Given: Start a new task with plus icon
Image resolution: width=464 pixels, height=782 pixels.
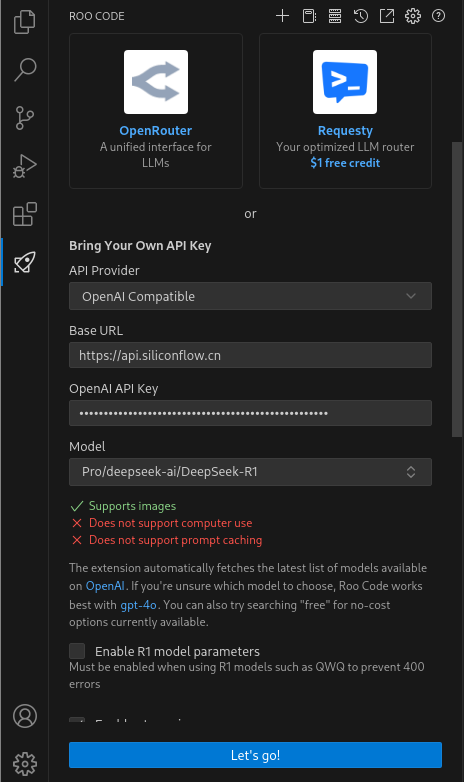Looking at the screenshot, I should [282, 16].
